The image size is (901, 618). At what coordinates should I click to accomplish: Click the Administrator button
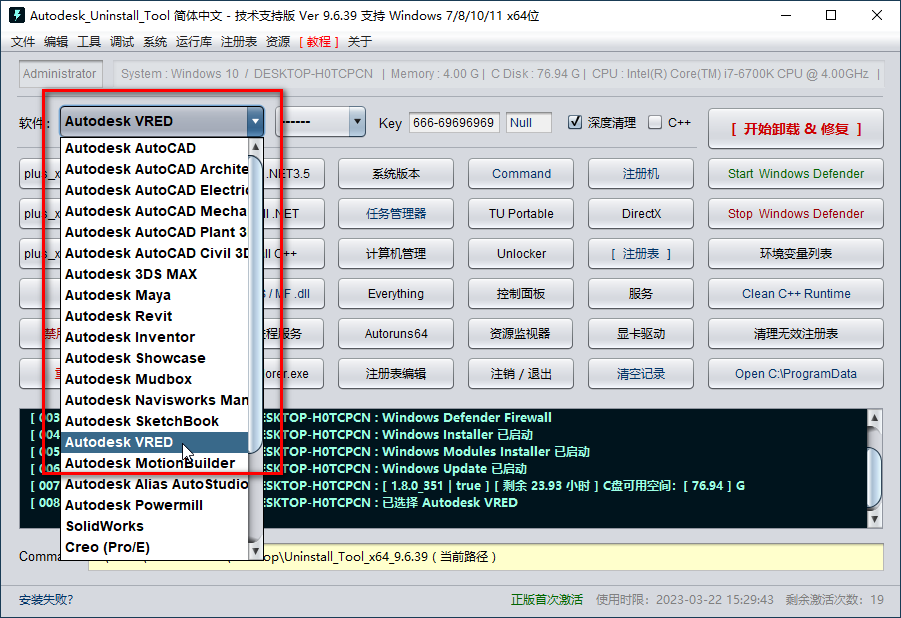click(x=60, y=74)
